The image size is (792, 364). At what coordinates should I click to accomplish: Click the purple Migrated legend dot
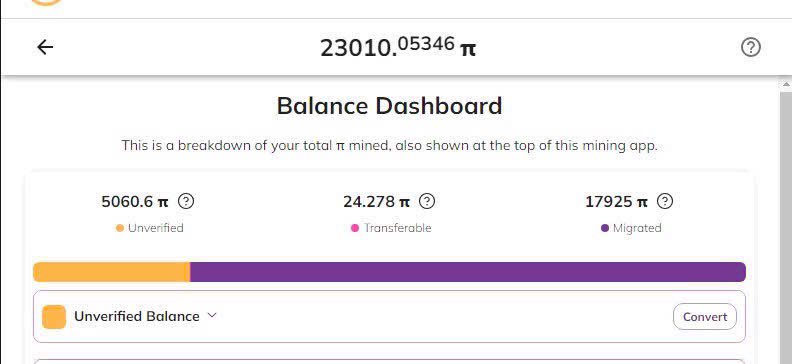(605, 228)
